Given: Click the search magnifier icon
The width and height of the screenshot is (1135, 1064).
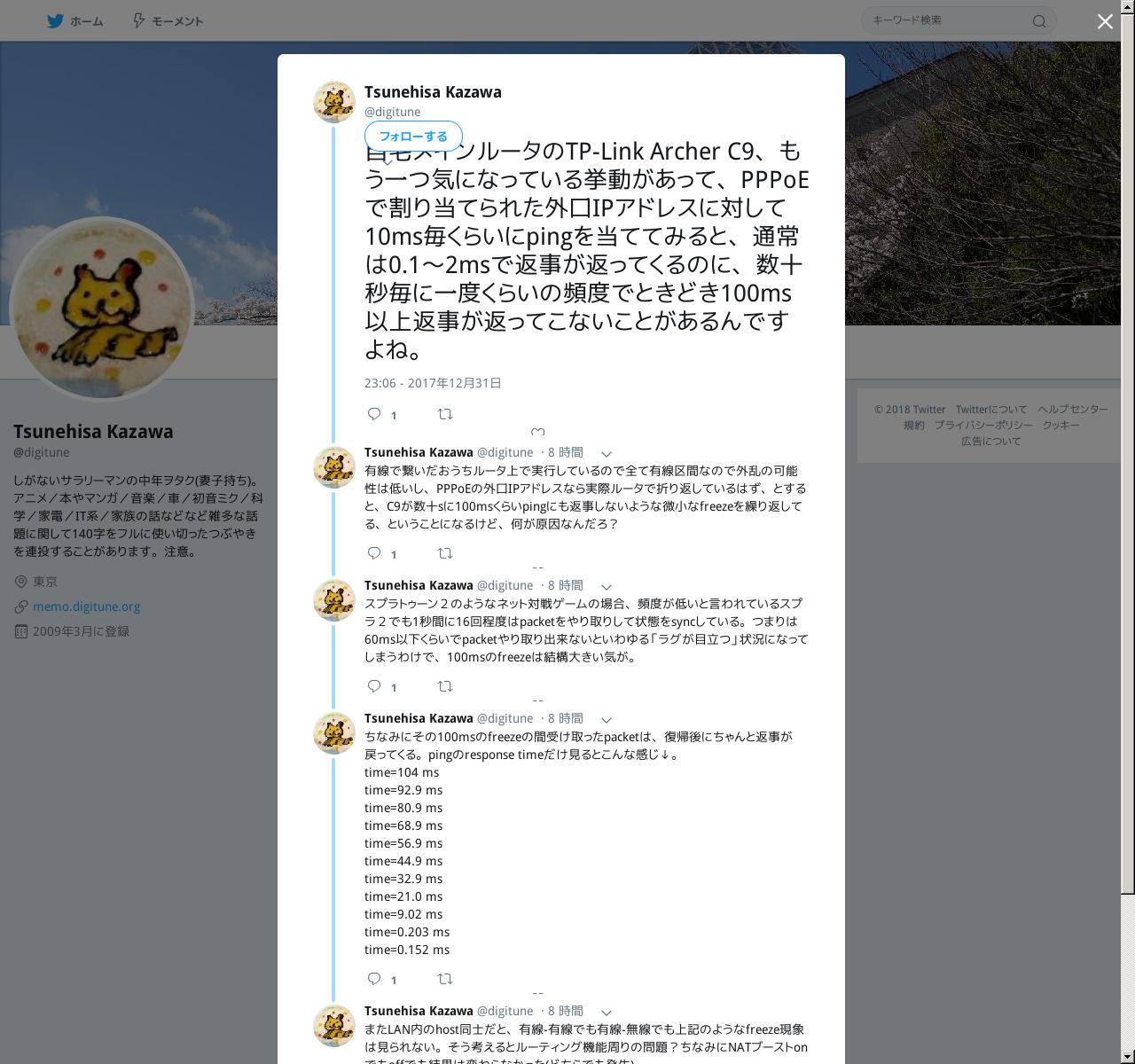Looking at the screenshot, I should (1039, 21).
